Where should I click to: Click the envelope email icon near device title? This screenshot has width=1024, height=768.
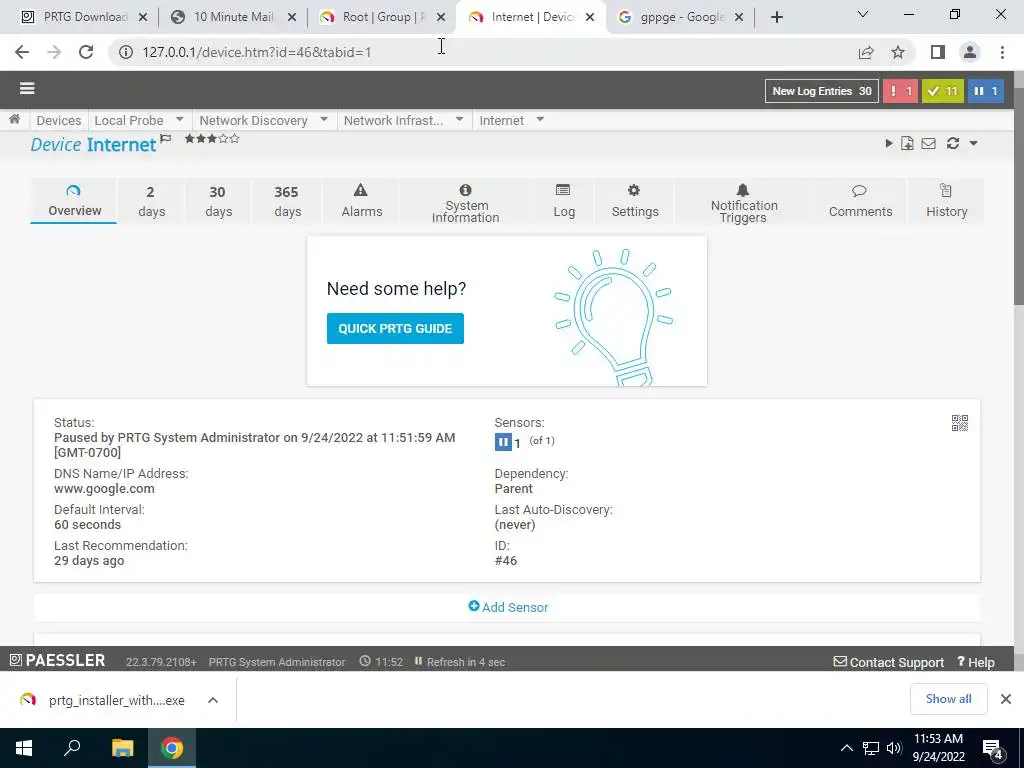click(x=928, y=143)
